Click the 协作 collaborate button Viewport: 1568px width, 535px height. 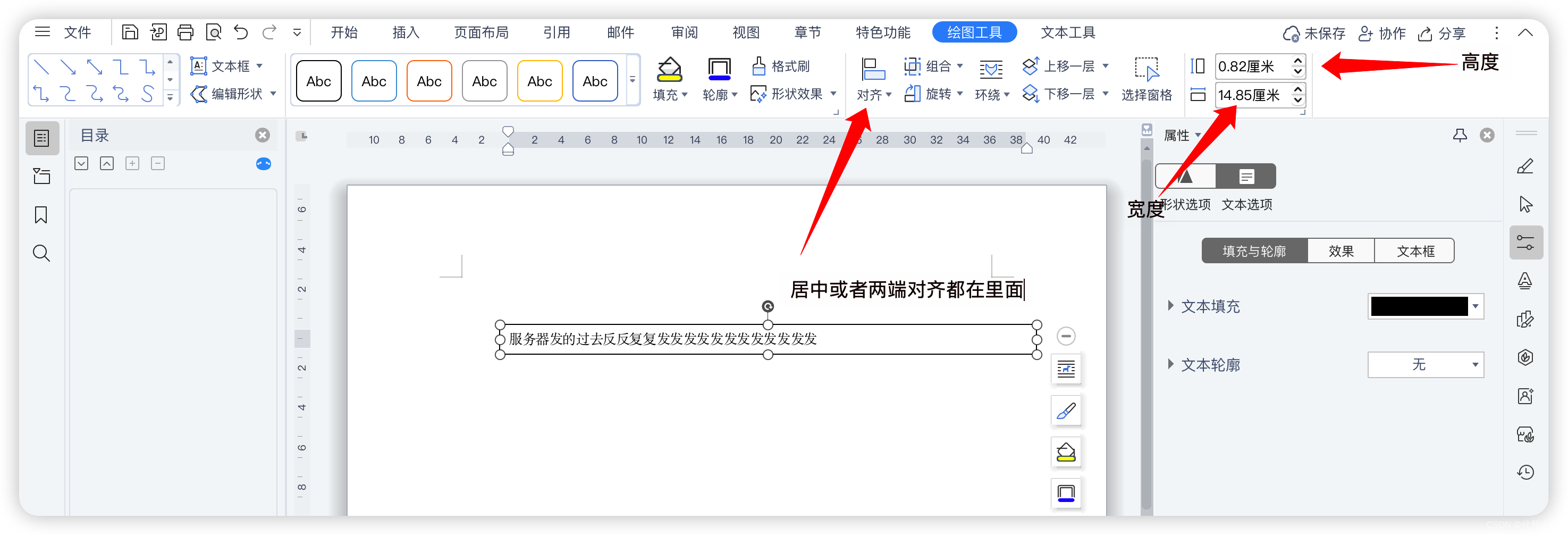point(1382,33)
